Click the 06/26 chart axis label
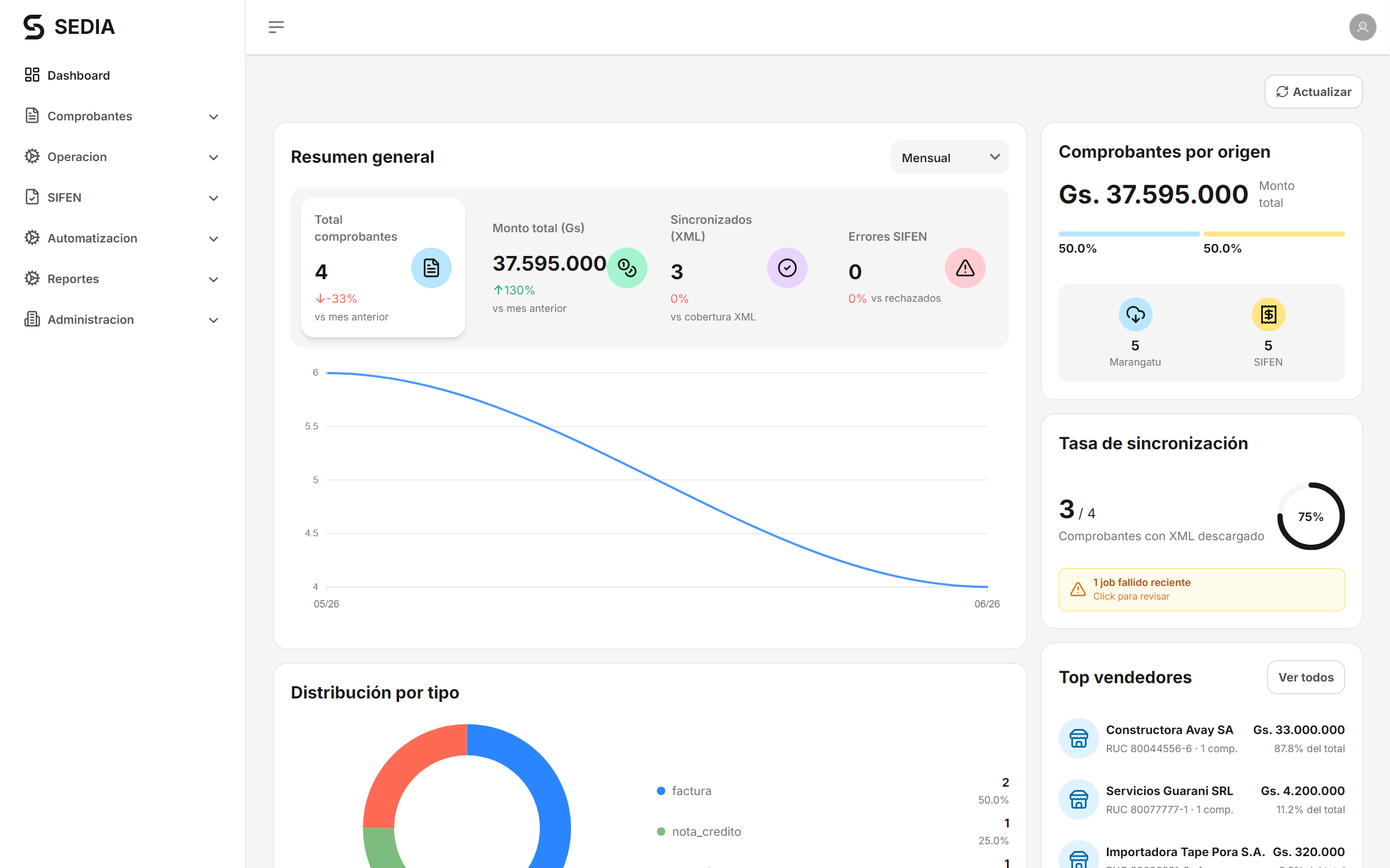 click(x=987, y=604)
